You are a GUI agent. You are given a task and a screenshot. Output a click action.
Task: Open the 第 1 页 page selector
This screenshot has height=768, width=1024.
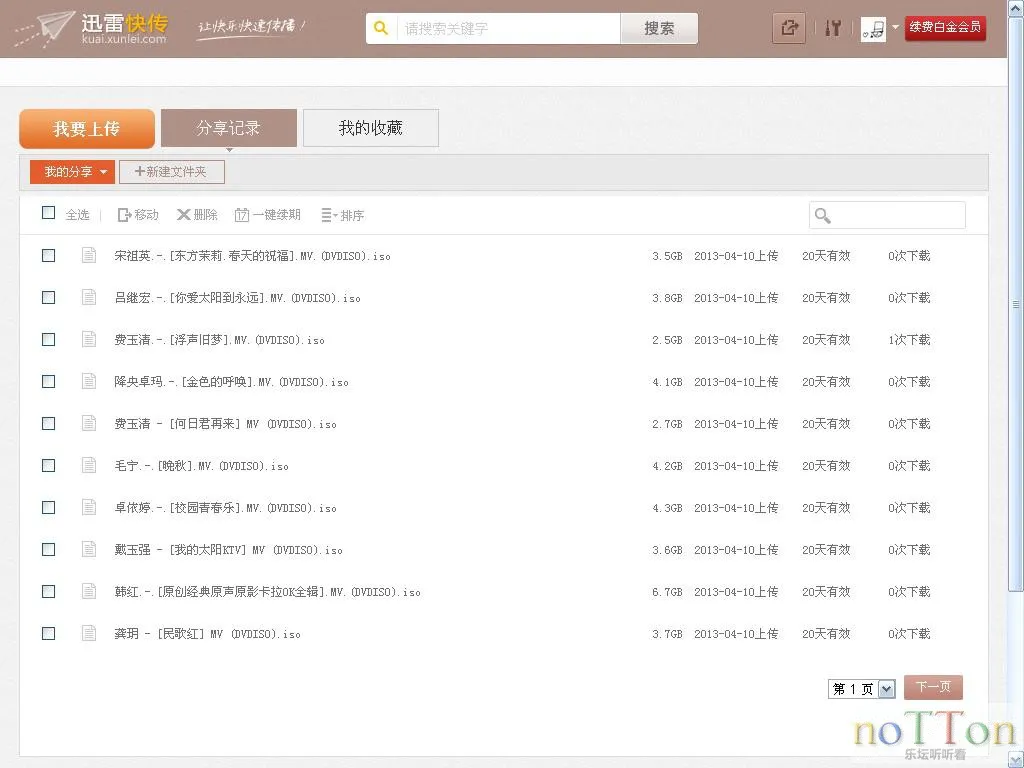coord(860,687)
